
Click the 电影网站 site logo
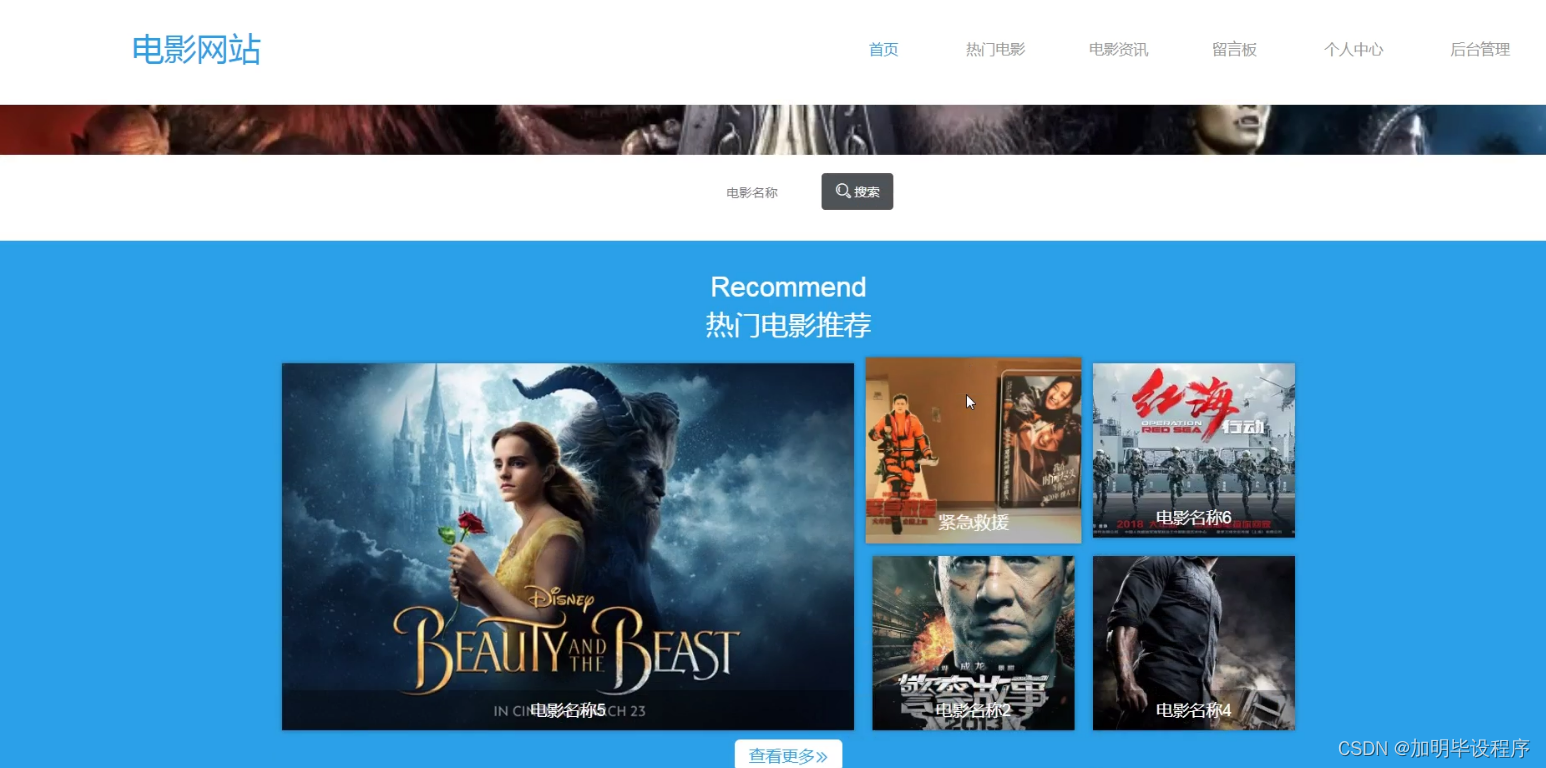[x=196, y=49]
